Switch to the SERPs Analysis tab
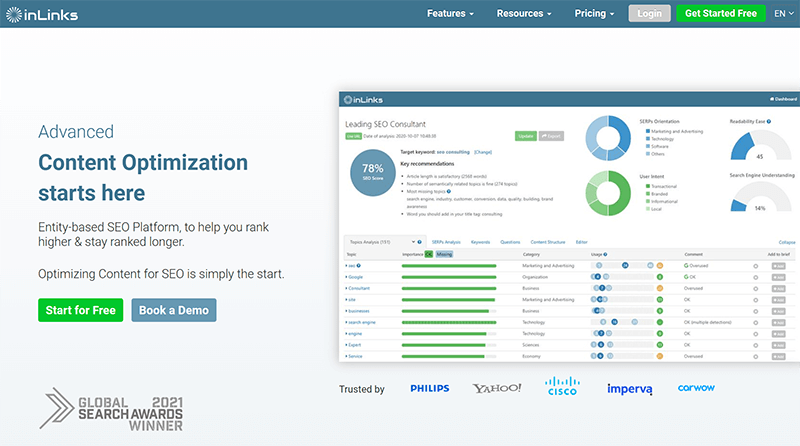The image size is (800, 446). [446, 242]
